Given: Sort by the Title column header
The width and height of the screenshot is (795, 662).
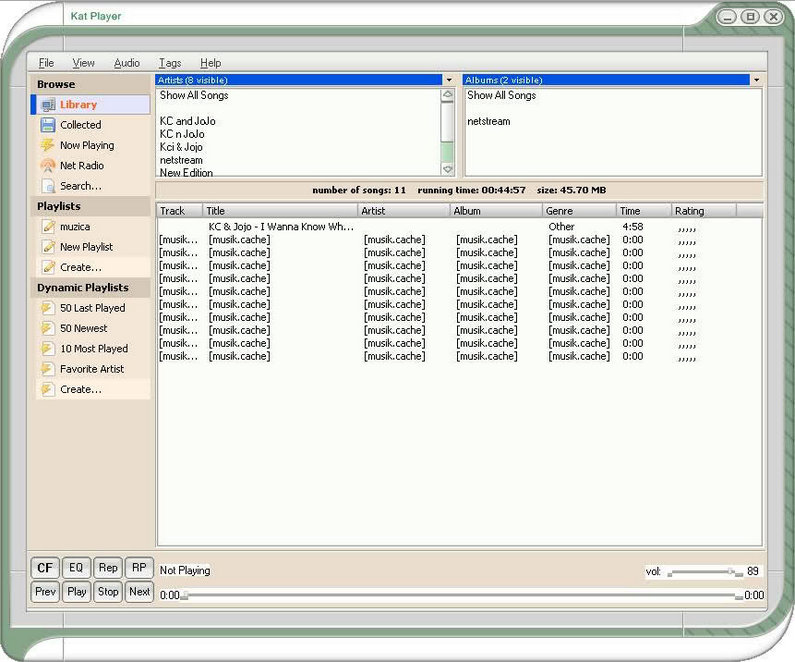Looking at the screenshot, I should (x=280, y=211).
